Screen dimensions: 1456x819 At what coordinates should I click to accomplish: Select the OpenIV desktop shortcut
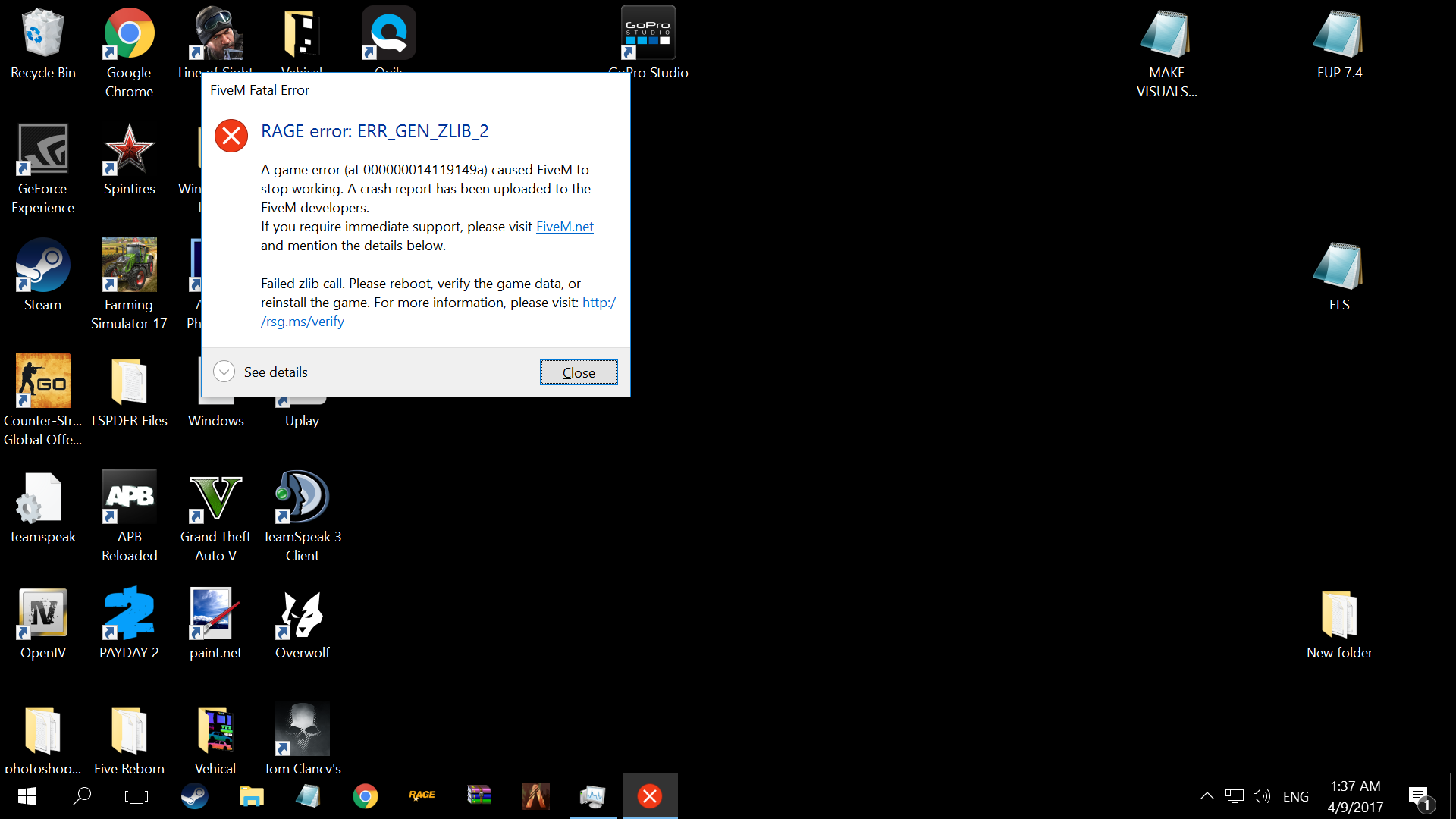click(x=43, y=624)
